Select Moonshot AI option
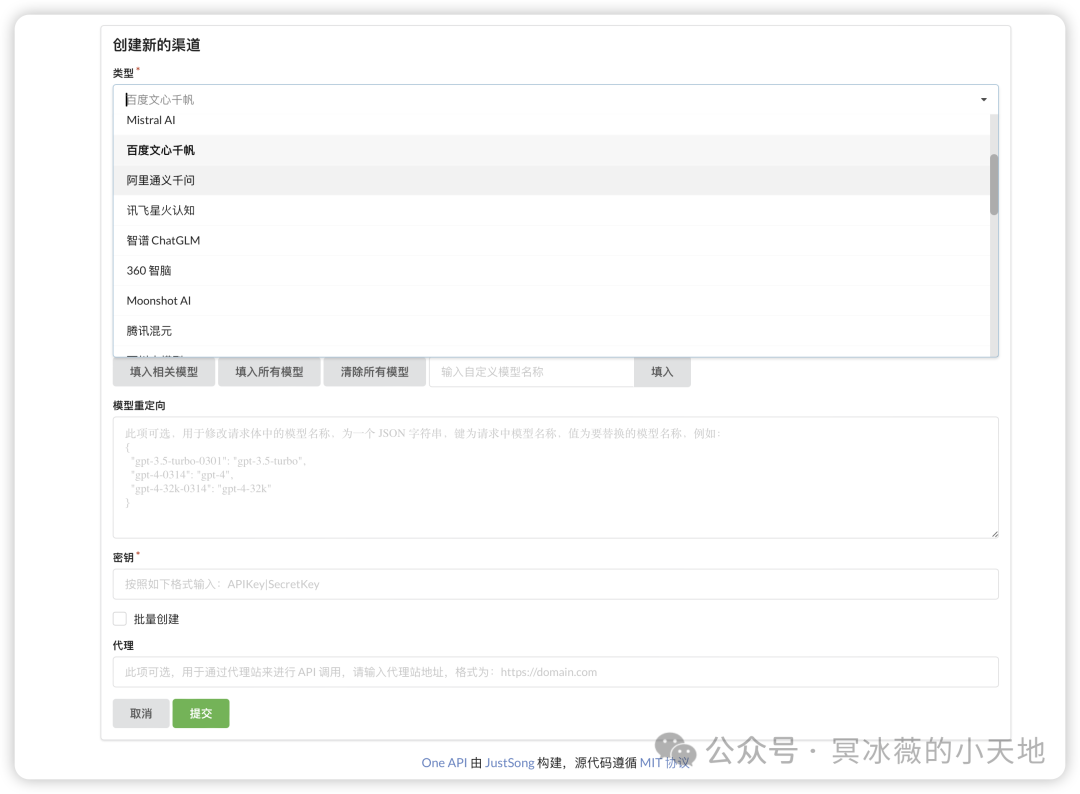The height and width of the screenshot is (794, 1080). point(551,301)
